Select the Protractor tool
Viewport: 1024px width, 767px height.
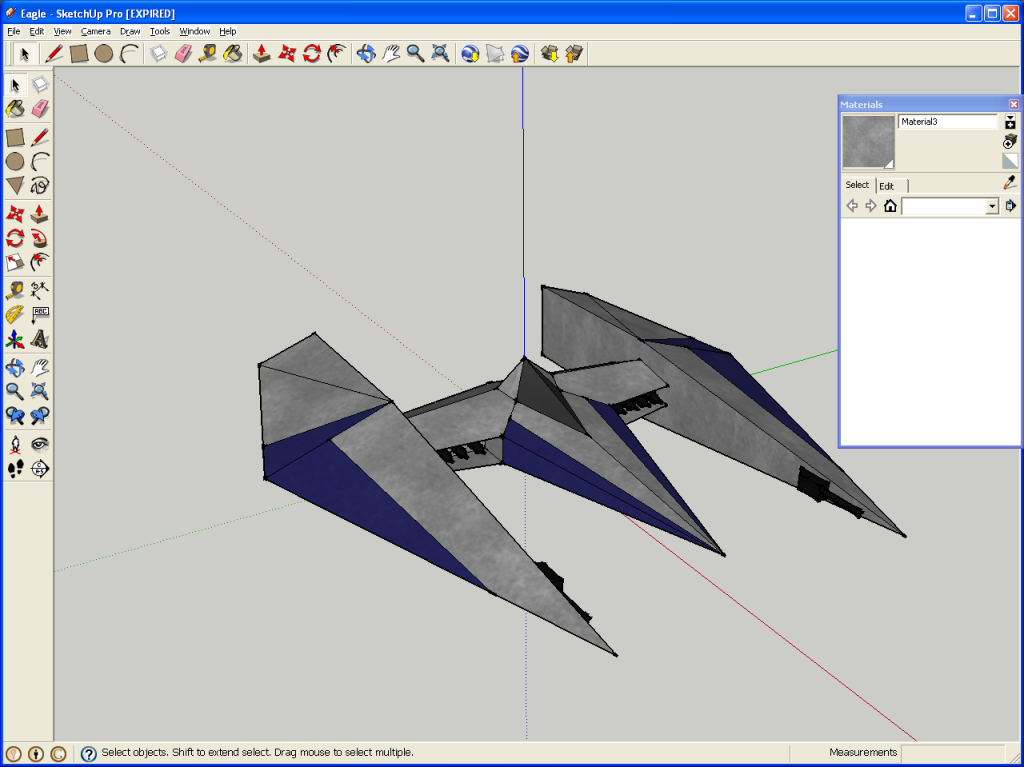coord(15,315)
